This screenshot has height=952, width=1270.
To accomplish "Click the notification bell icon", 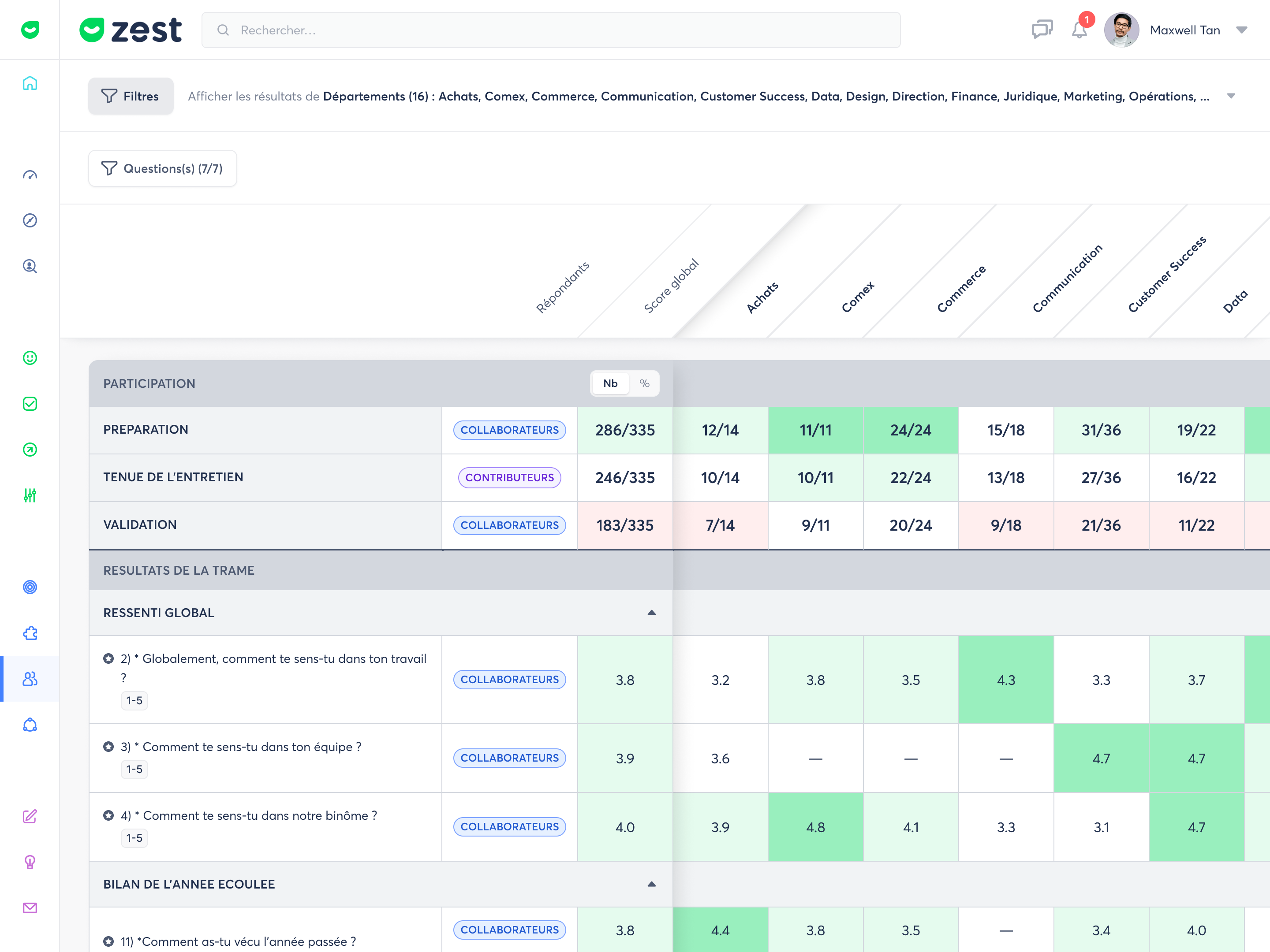I will (1079, 30).
